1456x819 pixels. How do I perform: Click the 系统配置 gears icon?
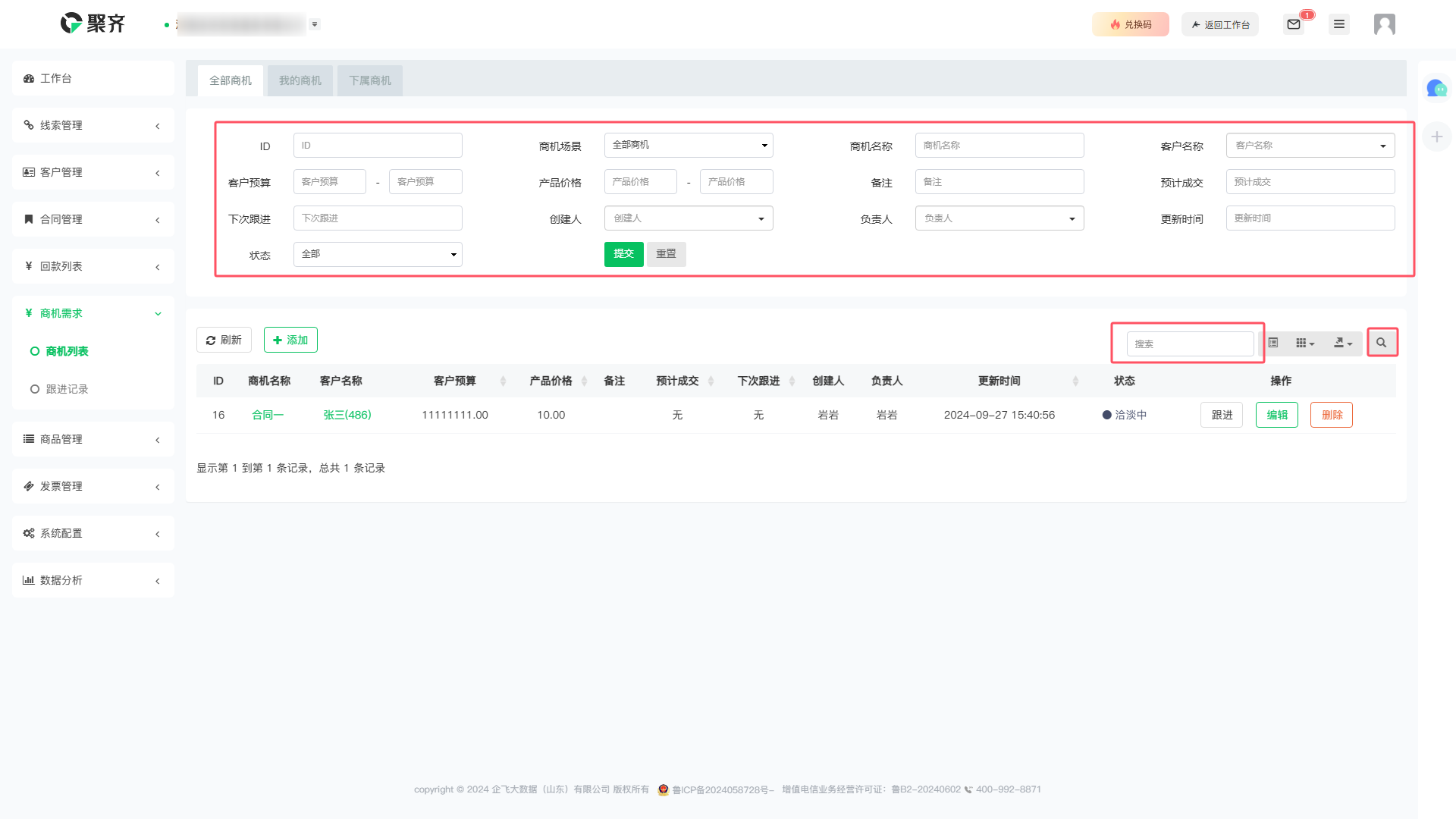29,533
